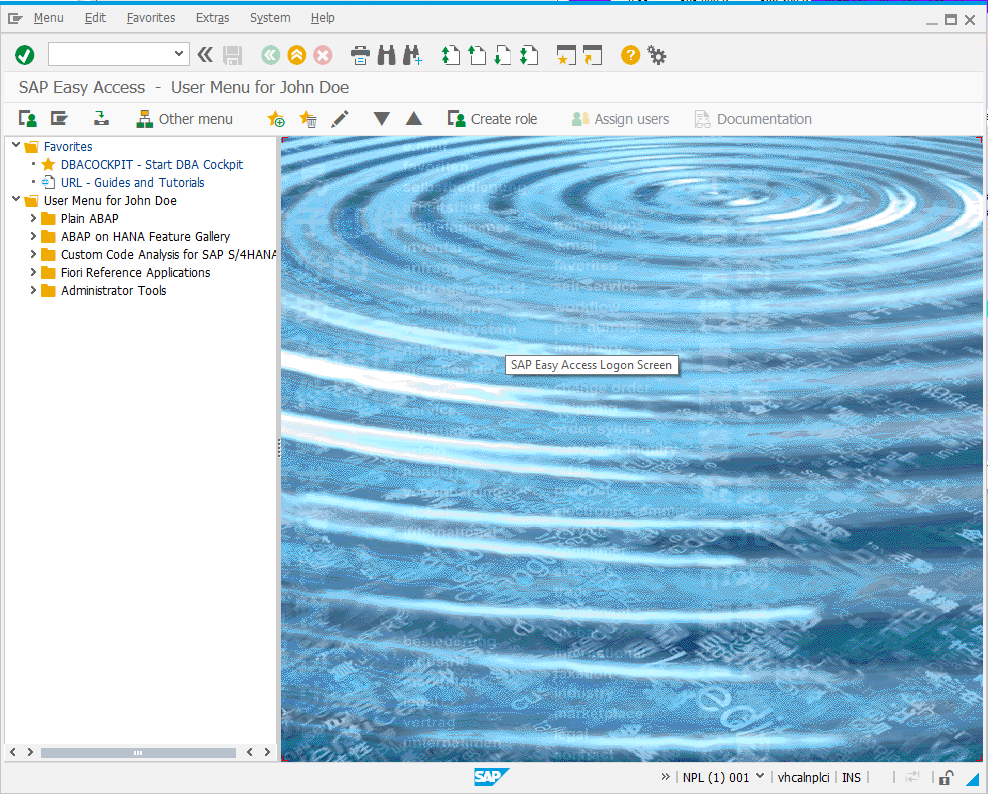Click the Change Favorites pencil icon

coord(340,118)
